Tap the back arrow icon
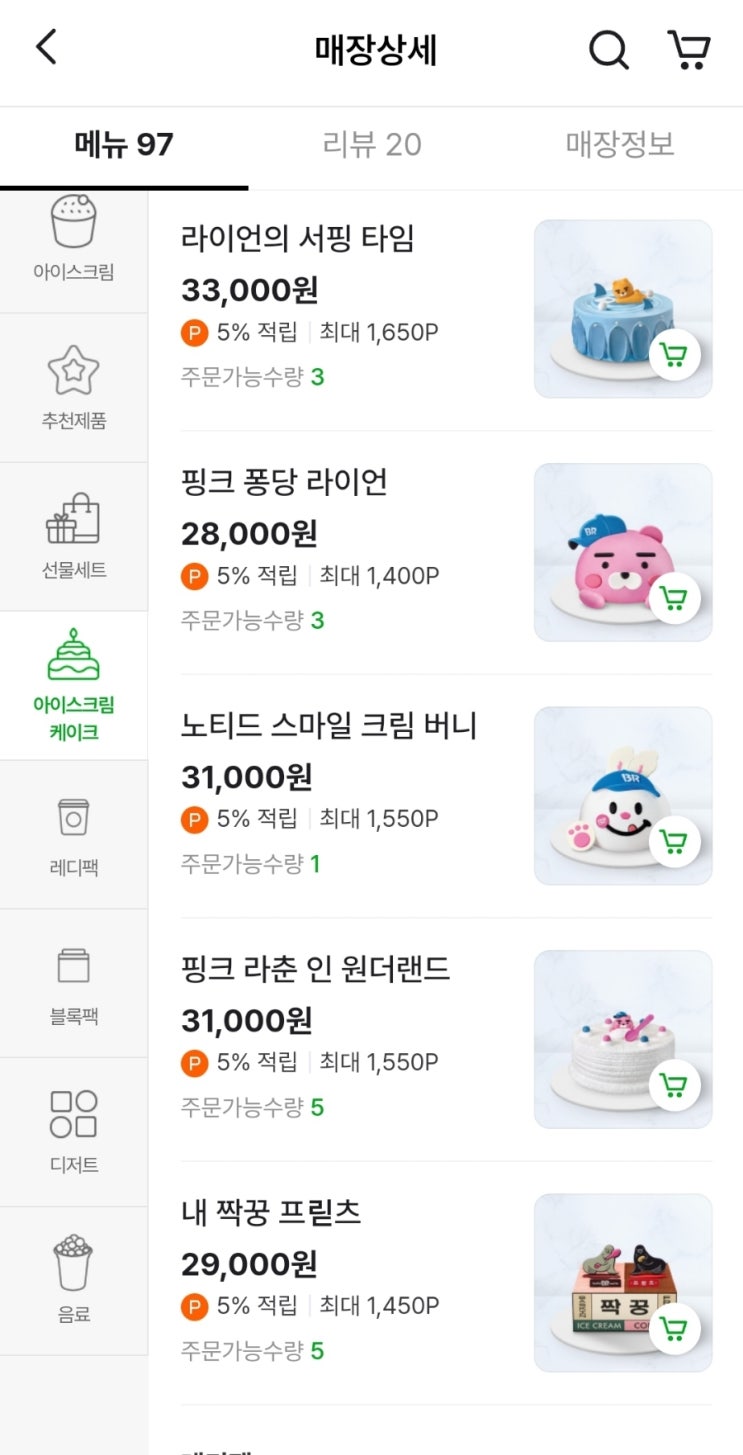 click(46, 48)
